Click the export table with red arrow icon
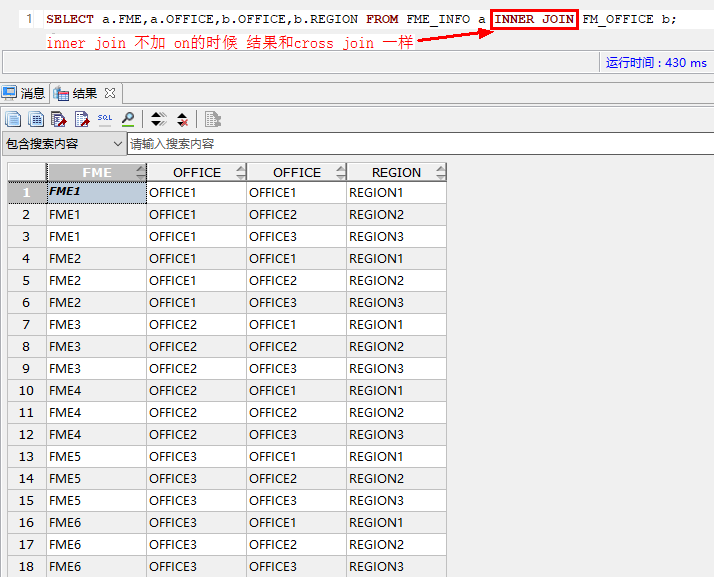 [59, 119]
